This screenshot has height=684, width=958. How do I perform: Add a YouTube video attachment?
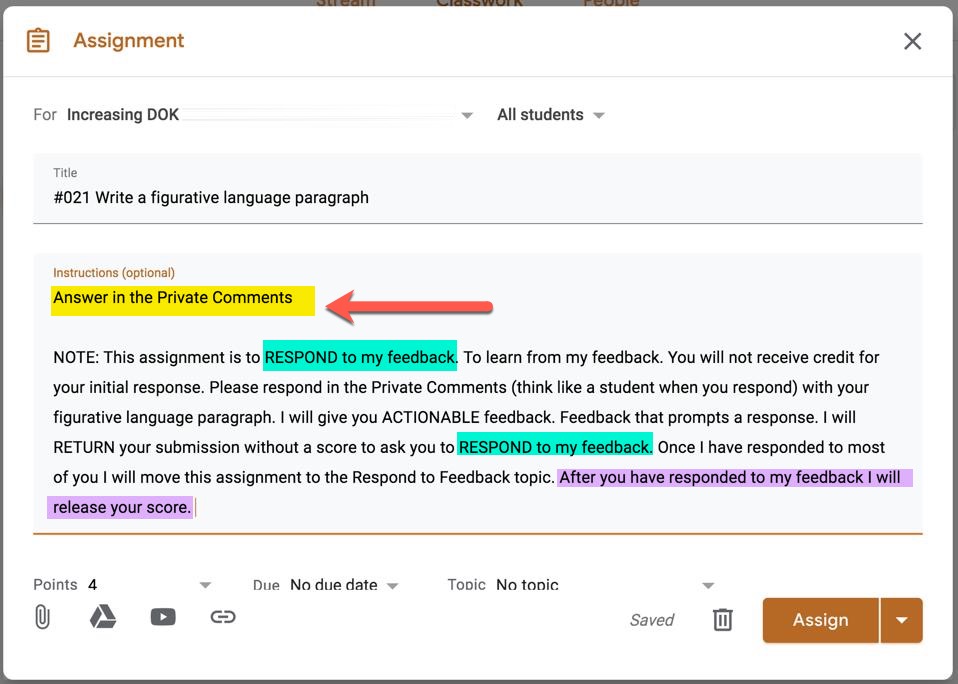pos(163,617)
